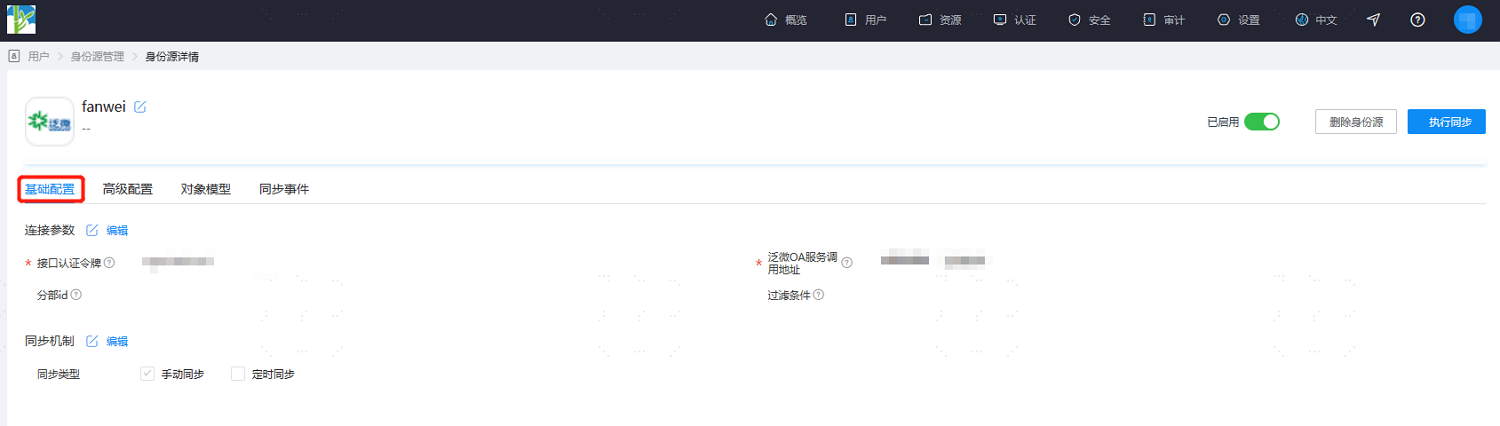Open the user avatar in top right
This screenshot has height=426, width=1500.
click(x=1467, y=20)
